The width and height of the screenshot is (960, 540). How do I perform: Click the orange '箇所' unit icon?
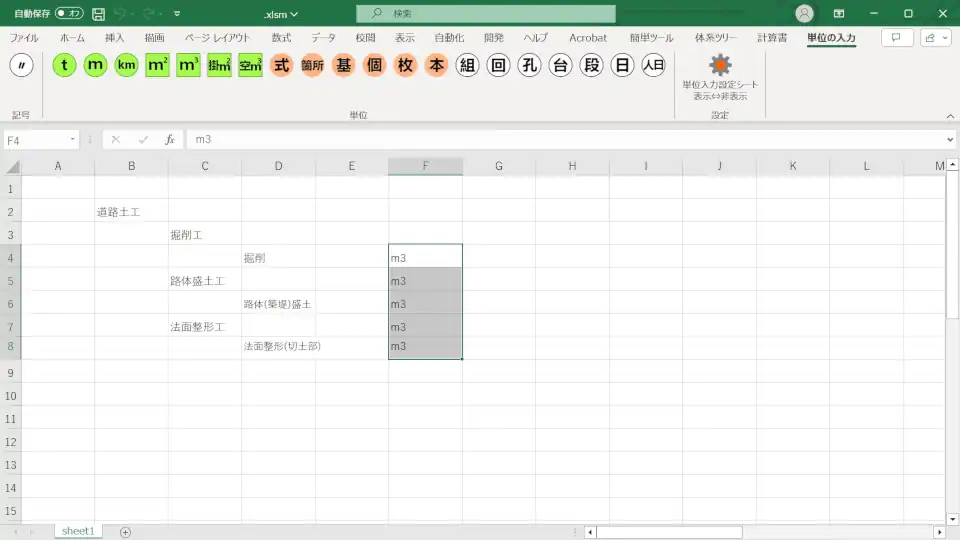click(x=313, y=66)
